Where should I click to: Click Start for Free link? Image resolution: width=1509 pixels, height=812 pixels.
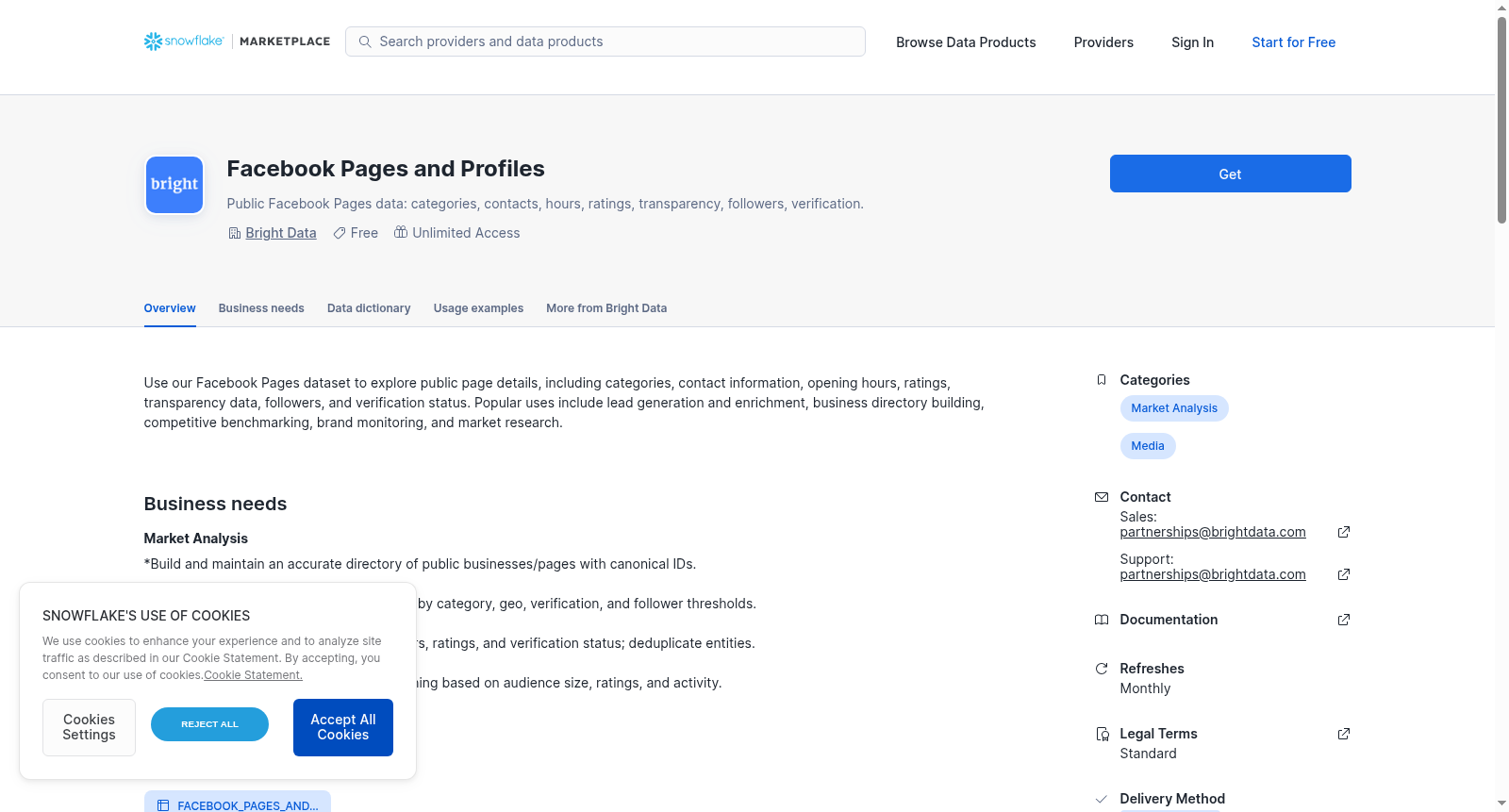1293,42
